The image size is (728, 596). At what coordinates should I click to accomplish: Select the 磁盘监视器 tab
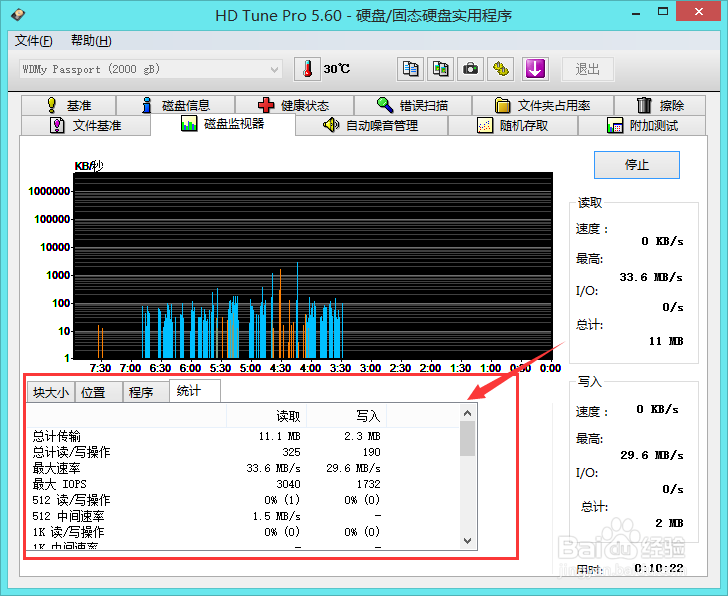pyautogui.click(x=223, y=124)
